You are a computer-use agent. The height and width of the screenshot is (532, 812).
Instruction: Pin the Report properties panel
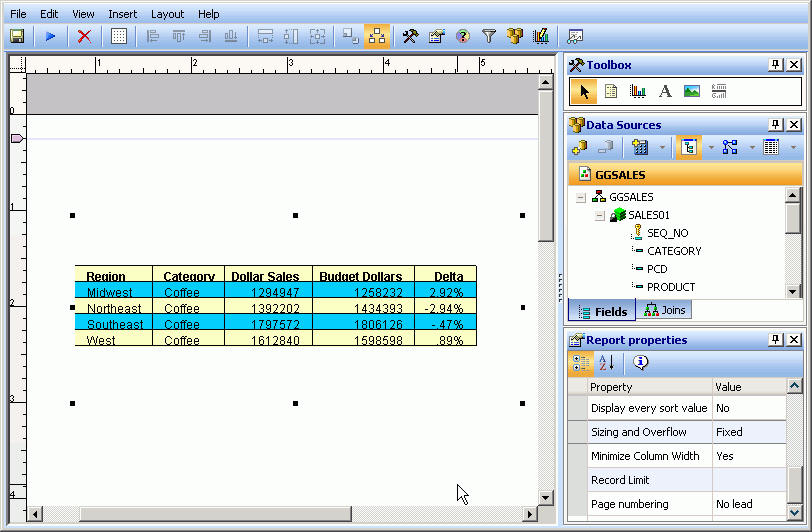[x=775, y=340]
